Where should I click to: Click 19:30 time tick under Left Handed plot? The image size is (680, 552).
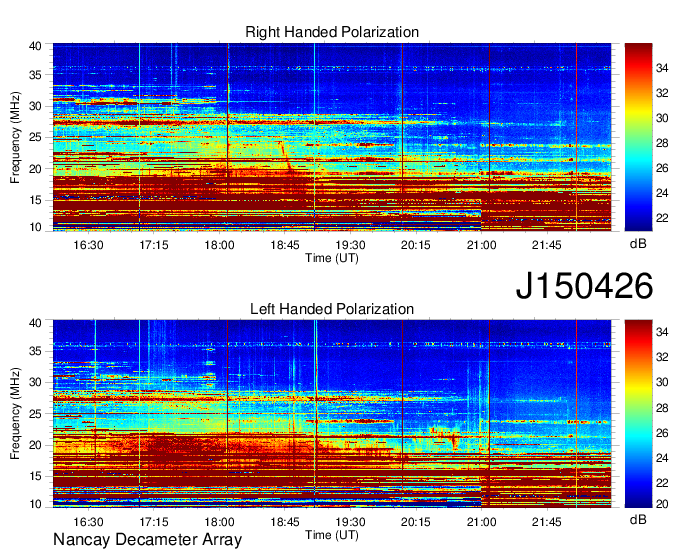point(350,522)
